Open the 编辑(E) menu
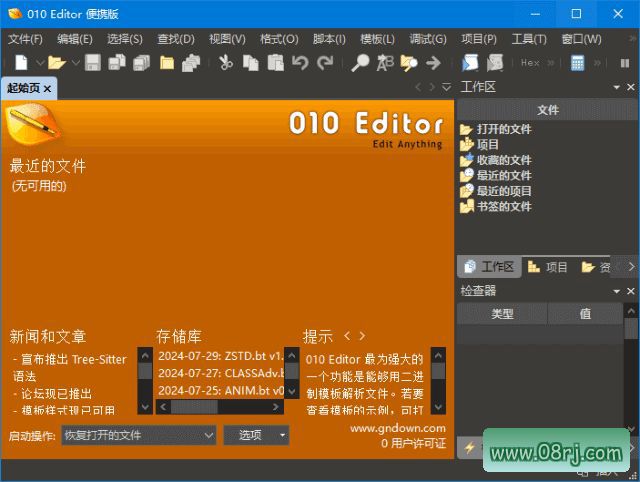 [75, 39]
